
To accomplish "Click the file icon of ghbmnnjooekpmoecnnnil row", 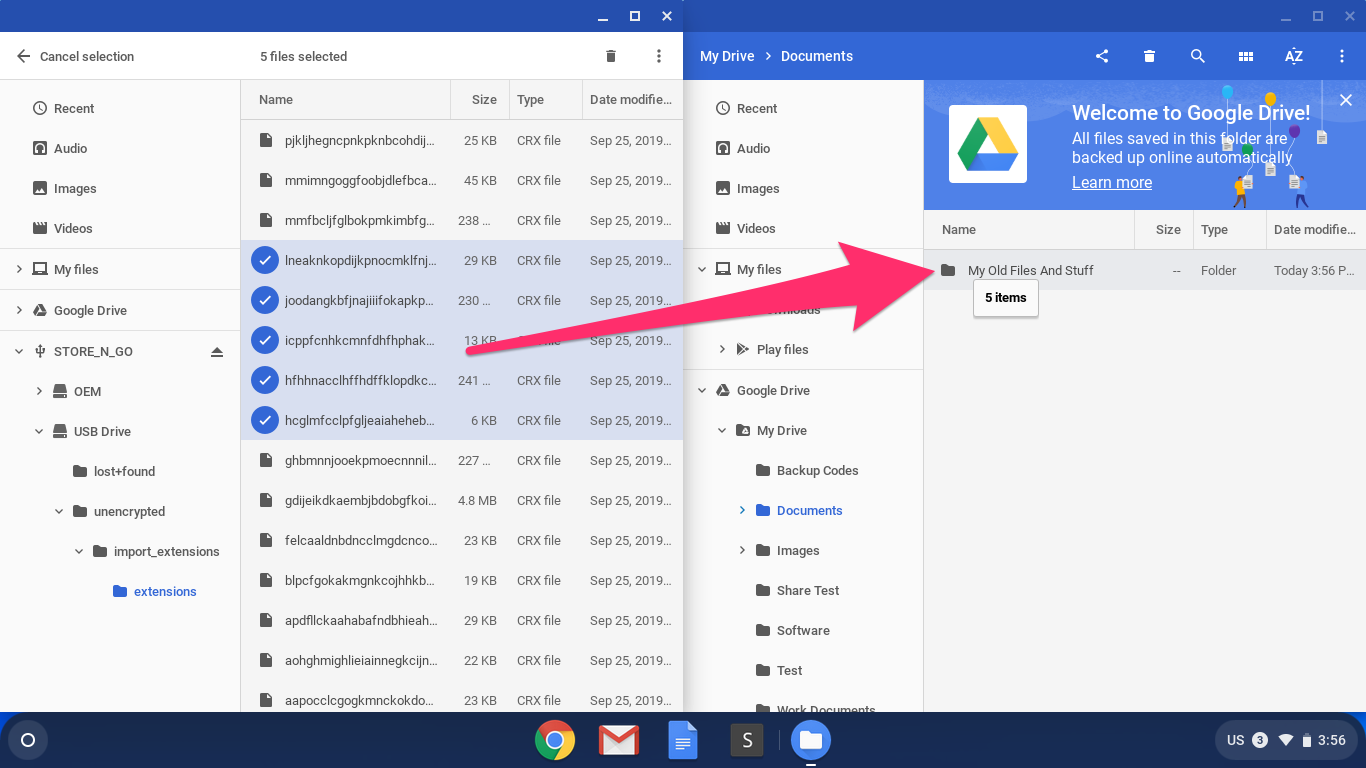I will pyautogui.click(x=265, y=460).
